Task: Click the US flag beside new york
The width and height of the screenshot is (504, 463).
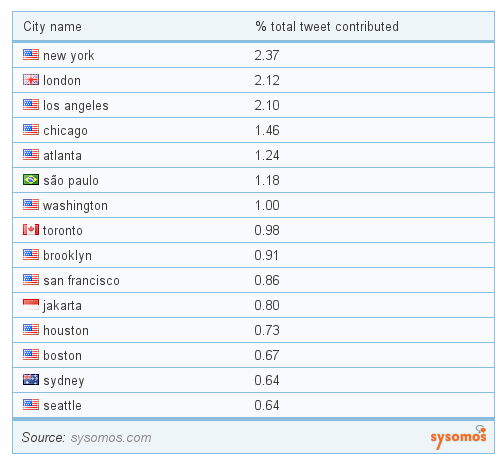Action: click(x=31, y=54)
